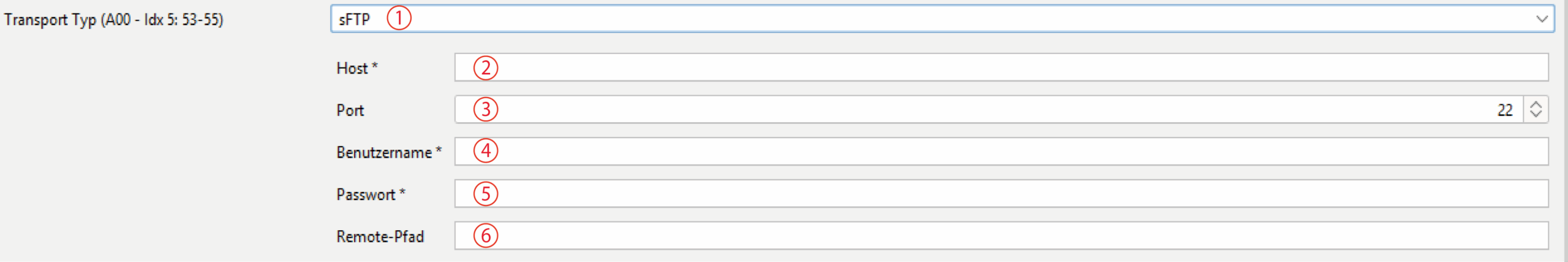The image size is (1568, 262).
Task: Click the circled number 6 marker
Action: point(486,236)
